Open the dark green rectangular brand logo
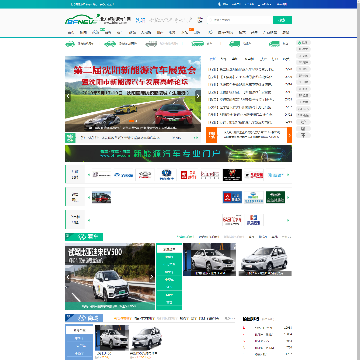Screen dimensions: 360x360 click(275, 197)
